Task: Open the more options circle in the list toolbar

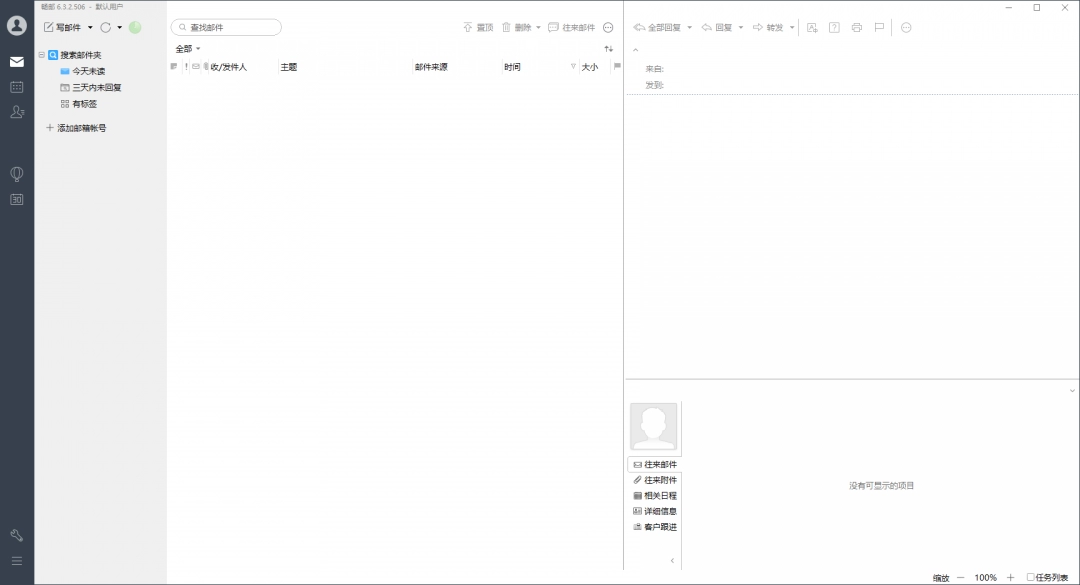Action: (x=608, y=28)
